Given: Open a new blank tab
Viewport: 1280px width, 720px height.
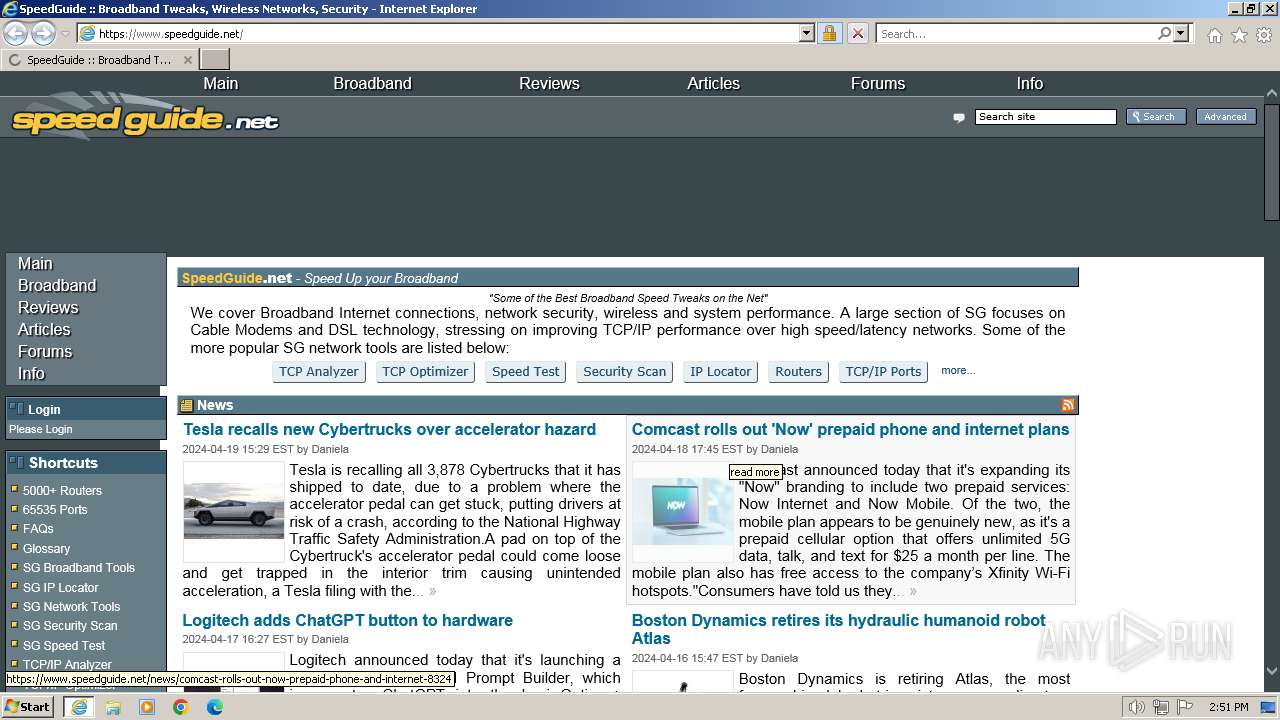Looking at the screenshot, I should [214, 60].
